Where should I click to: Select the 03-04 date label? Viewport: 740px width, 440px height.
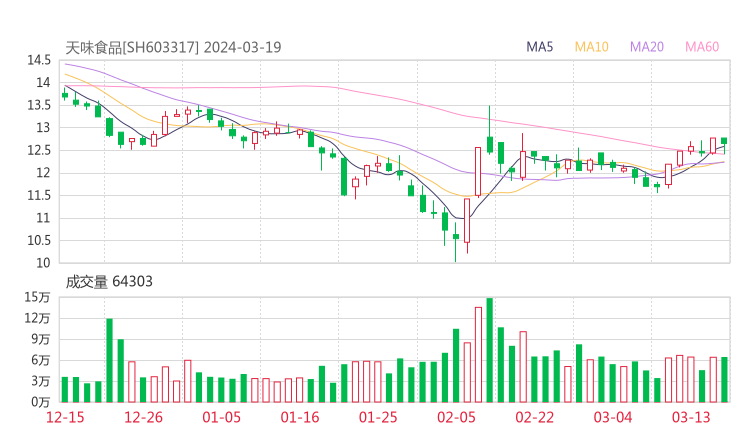click(613, 417)
